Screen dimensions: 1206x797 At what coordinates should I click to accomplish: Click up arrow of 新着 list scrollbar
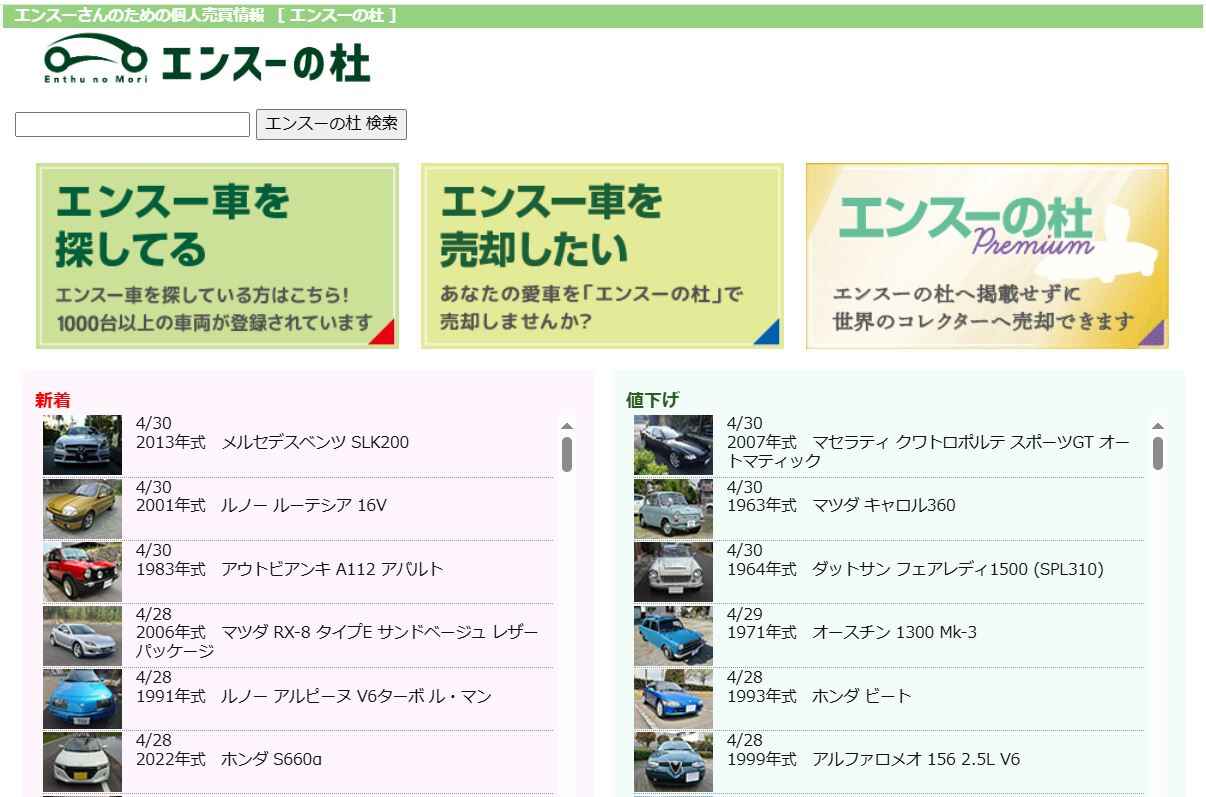click(567, 426)
